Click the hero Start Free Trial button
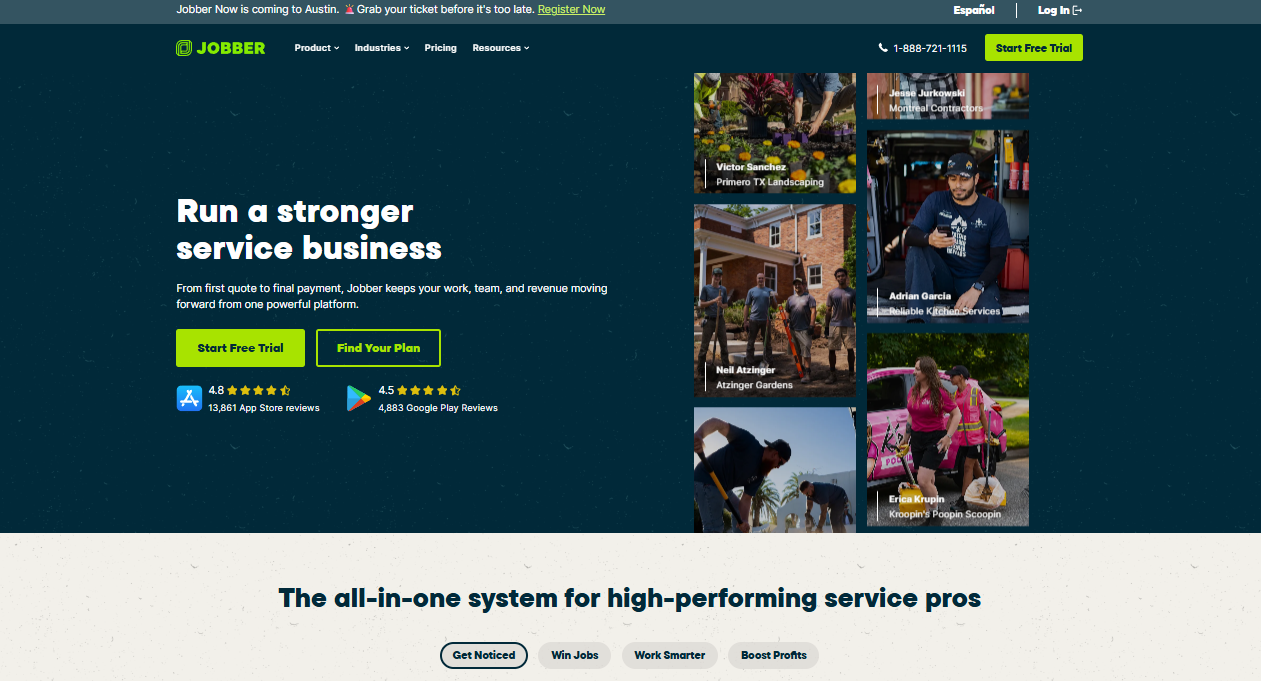Viewport: 1261px width, 681px height. [240, 348]
